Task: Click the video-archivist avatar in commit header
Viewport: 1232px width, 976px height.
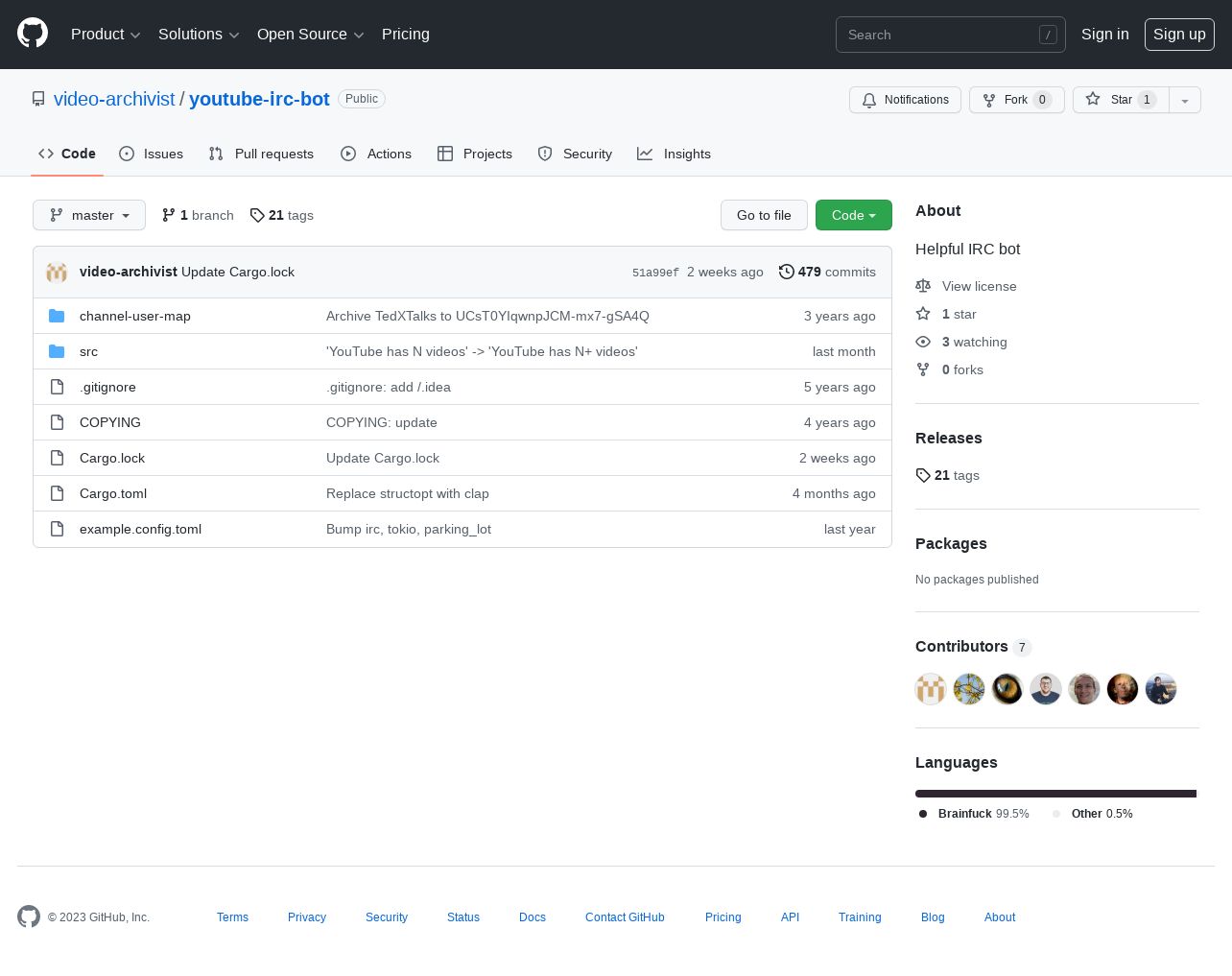Action: pos(57,273)
